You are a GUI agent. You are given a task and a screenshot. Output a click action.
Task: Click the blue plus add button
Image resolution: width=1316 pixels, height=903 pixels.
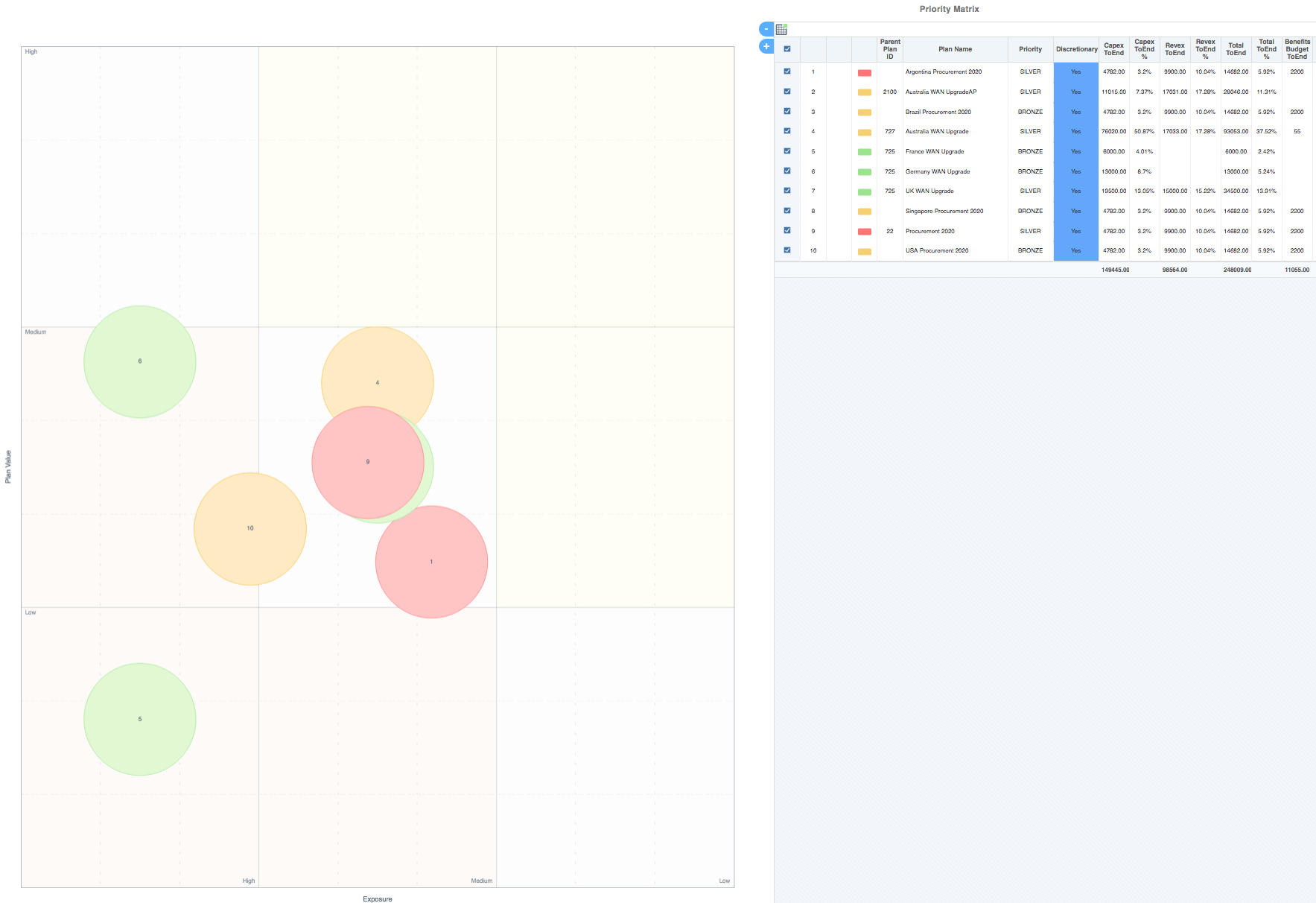(766, 46)
